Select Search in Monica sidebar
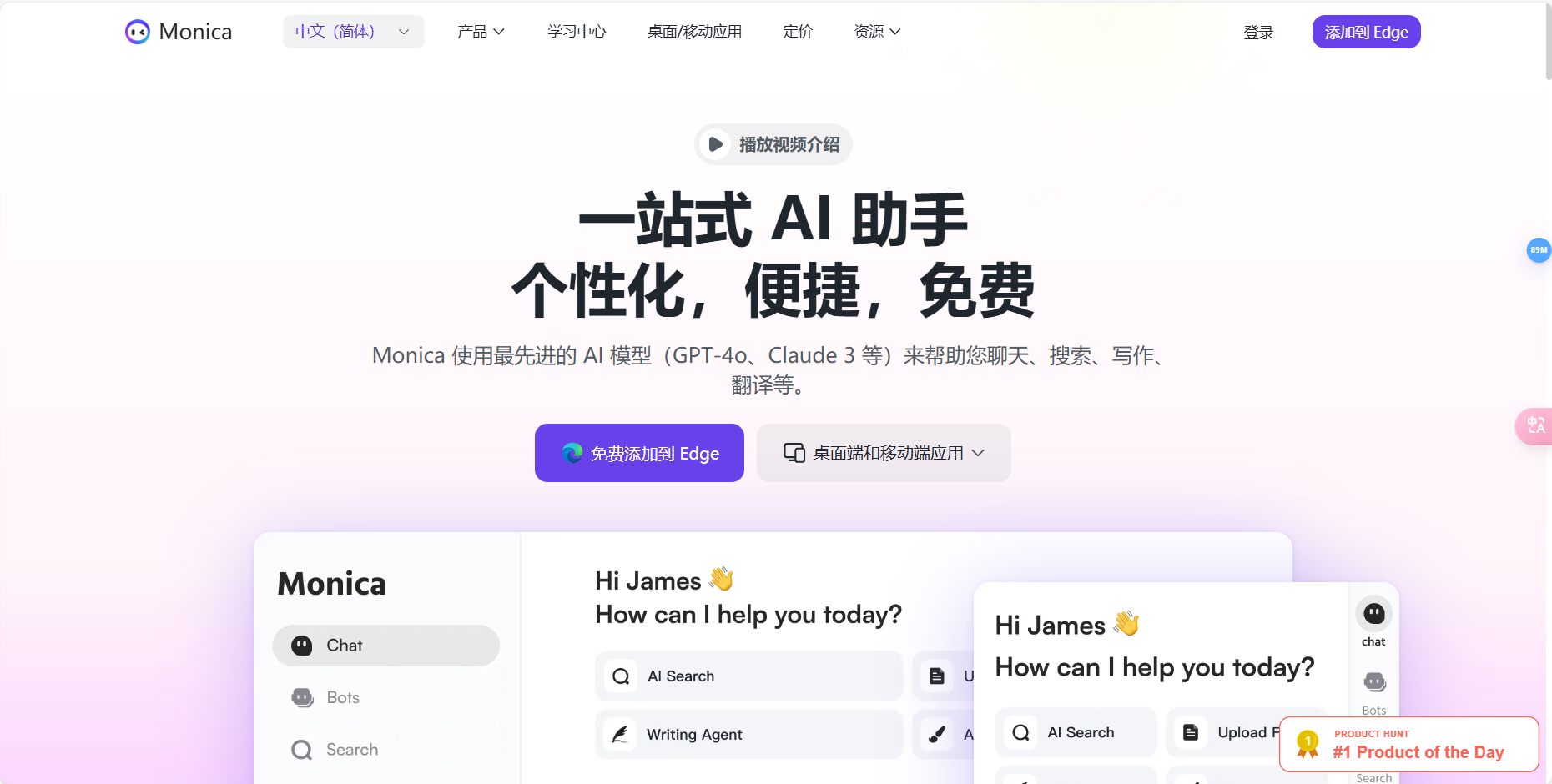 pos(350,750)
